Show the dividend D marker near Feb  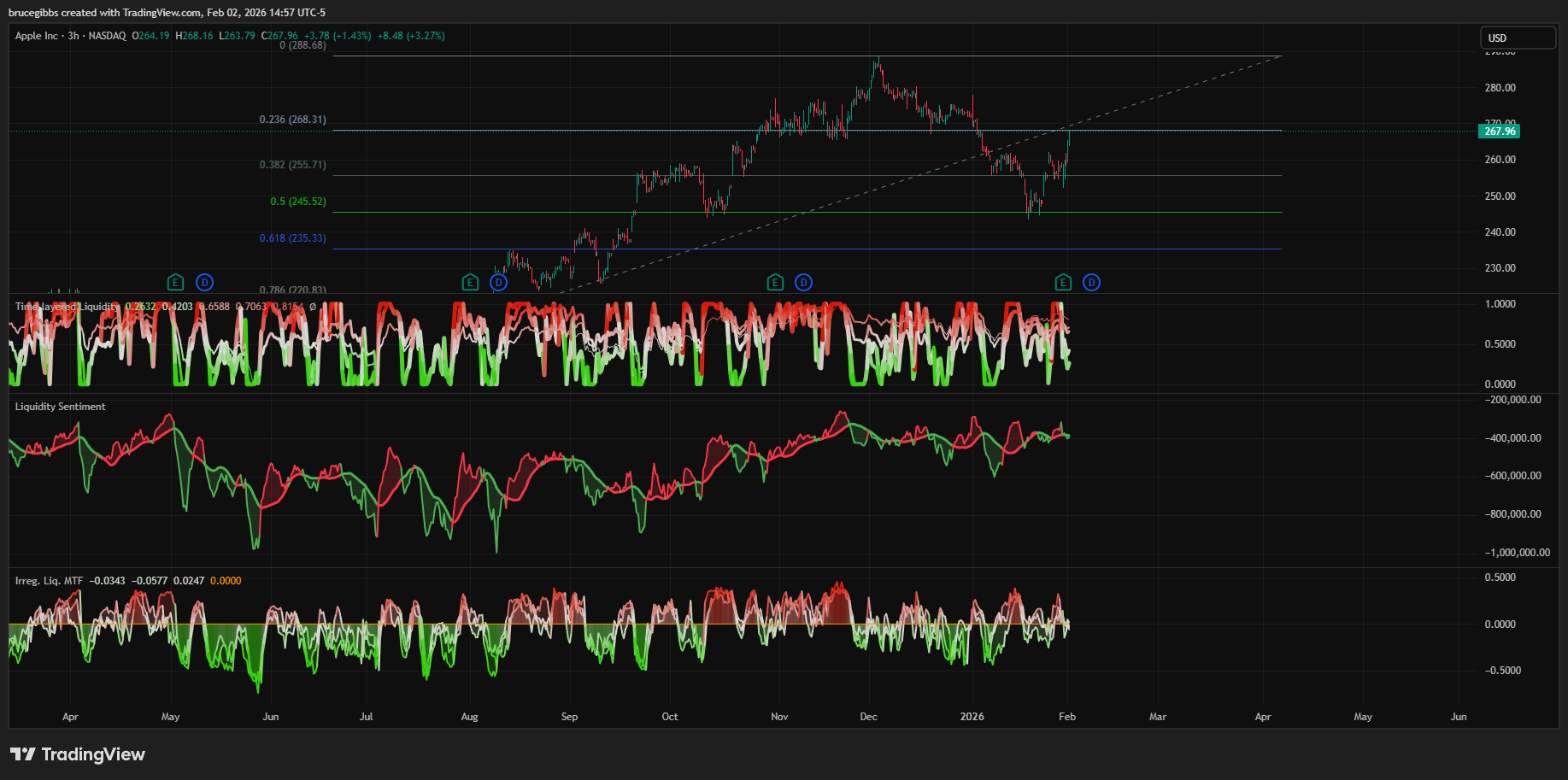(1091, 283)
